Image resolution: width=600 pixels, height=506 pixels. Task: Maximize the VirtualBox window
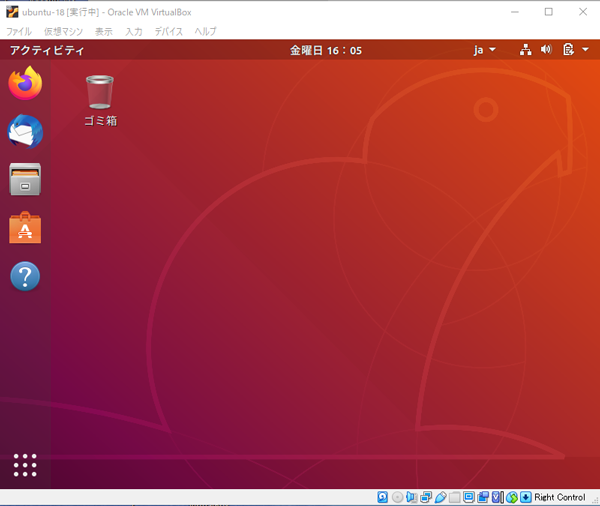coord(548,12)
